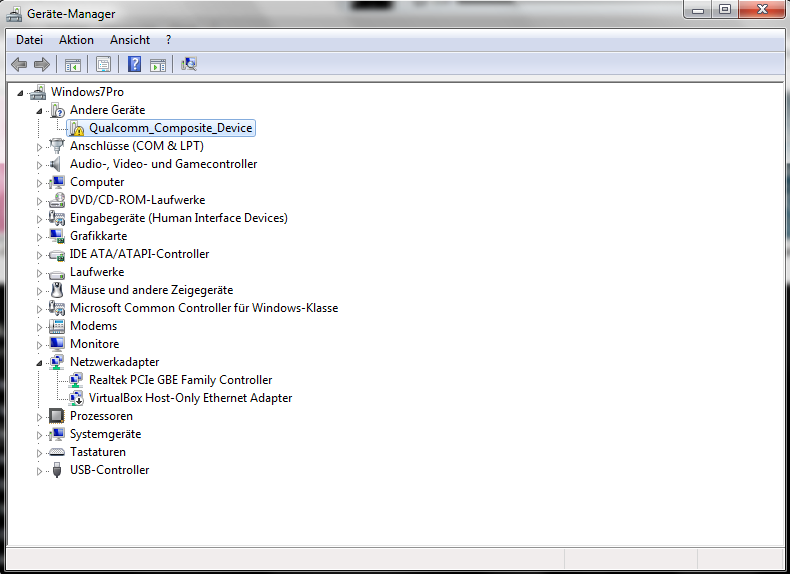Viewport: 790px width, 574px height.
Task: Select the Tastaturen label
Action: [x=98, y=452]
